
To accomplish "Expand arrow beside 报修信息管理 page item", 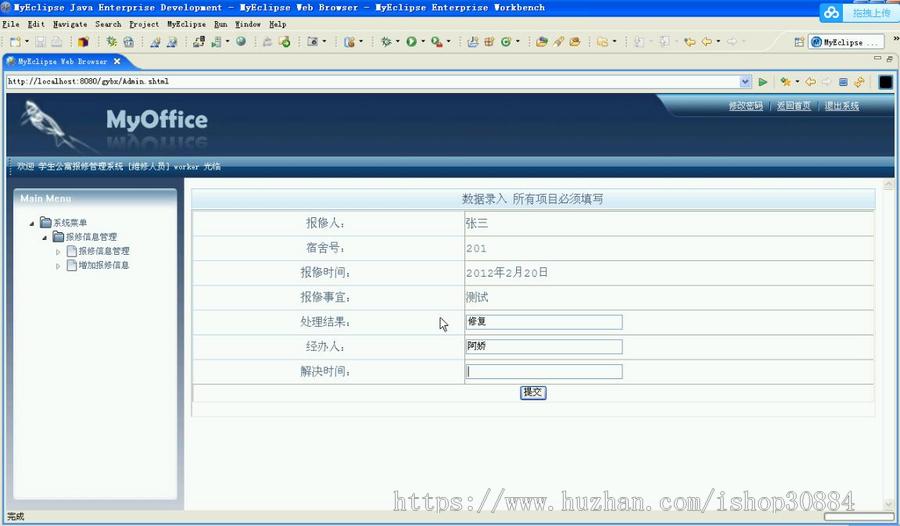I will pyautogui.click(x=58, y=252).
